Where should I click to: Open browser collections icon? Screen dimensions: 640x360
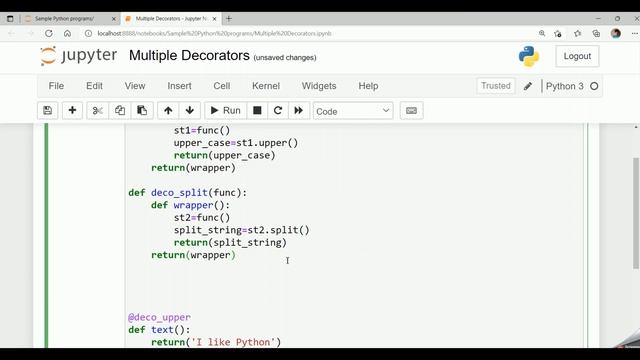coord(596,33)
